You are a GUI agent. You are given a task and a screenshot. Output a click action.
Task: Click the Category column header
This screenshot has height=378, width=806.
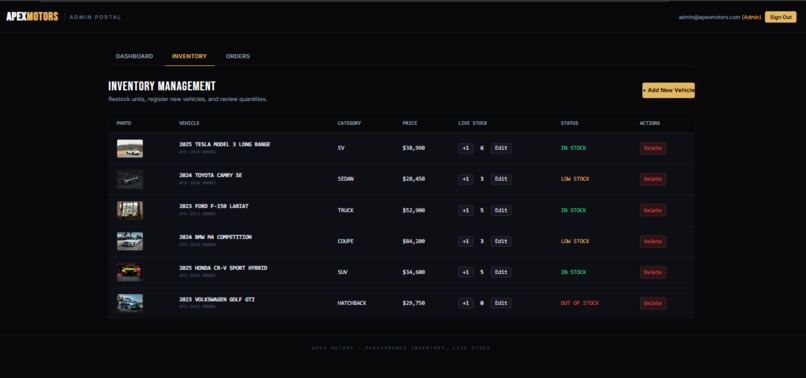(x=349, y=123)
